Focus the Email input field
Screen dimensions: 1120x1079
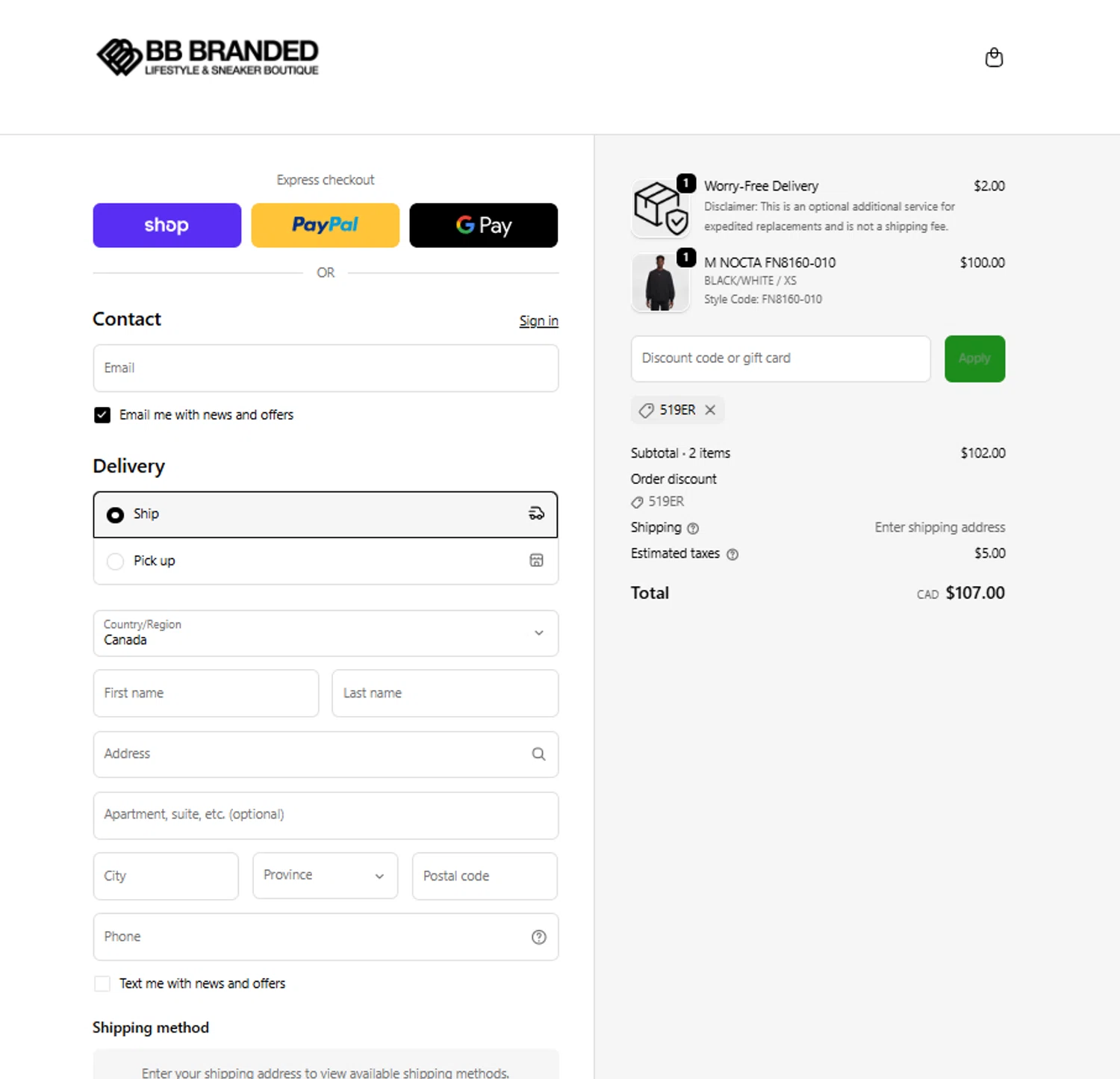tap(326, 368)
